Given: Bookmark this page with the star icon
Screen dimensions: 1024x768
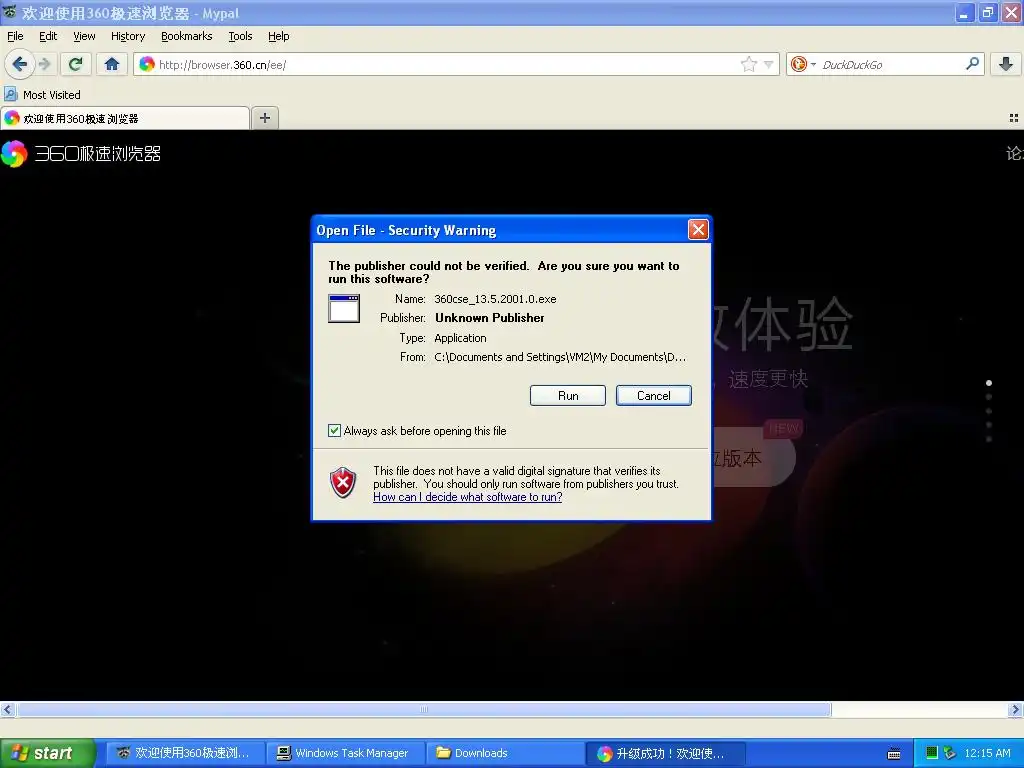Looking at the screenshot, I should coord(748,64).
